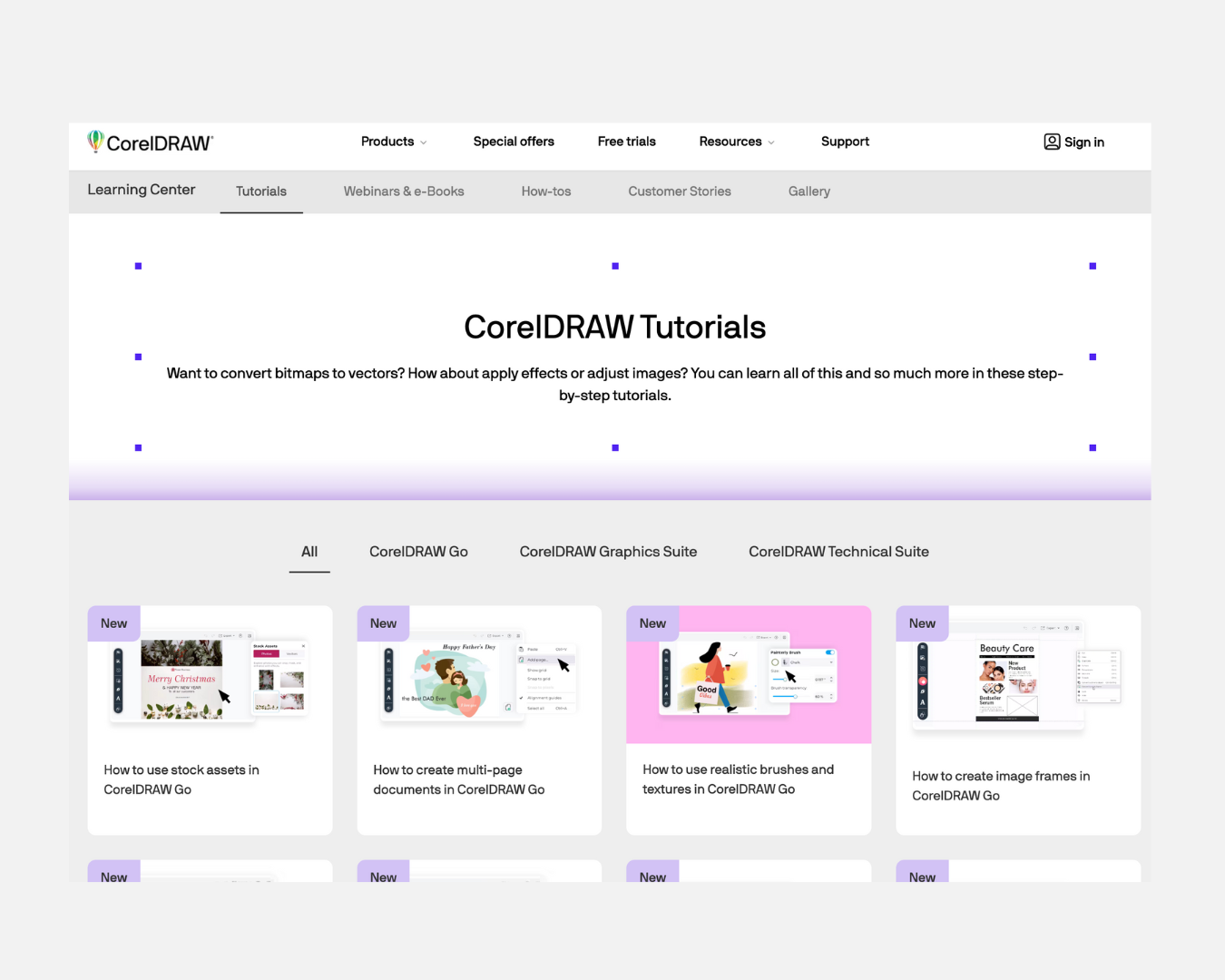Filter by CorelDRAW Technical Suite
This screenshot has width=1225, height=980.
pos(838,552)
